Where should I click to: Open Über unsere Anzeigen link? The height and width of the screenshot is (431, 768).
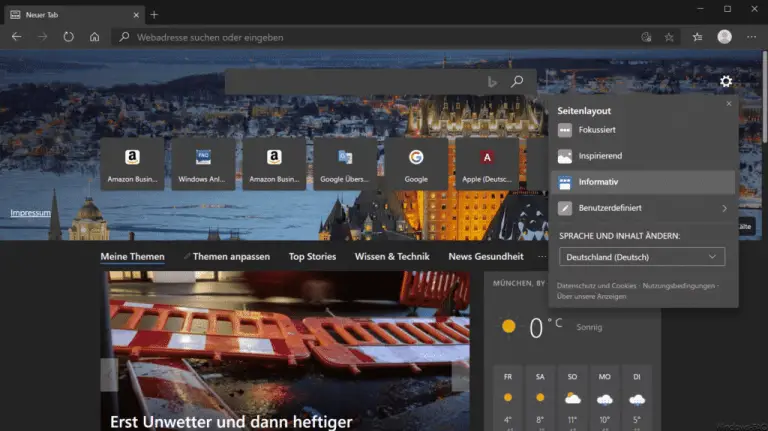[591, 296]
